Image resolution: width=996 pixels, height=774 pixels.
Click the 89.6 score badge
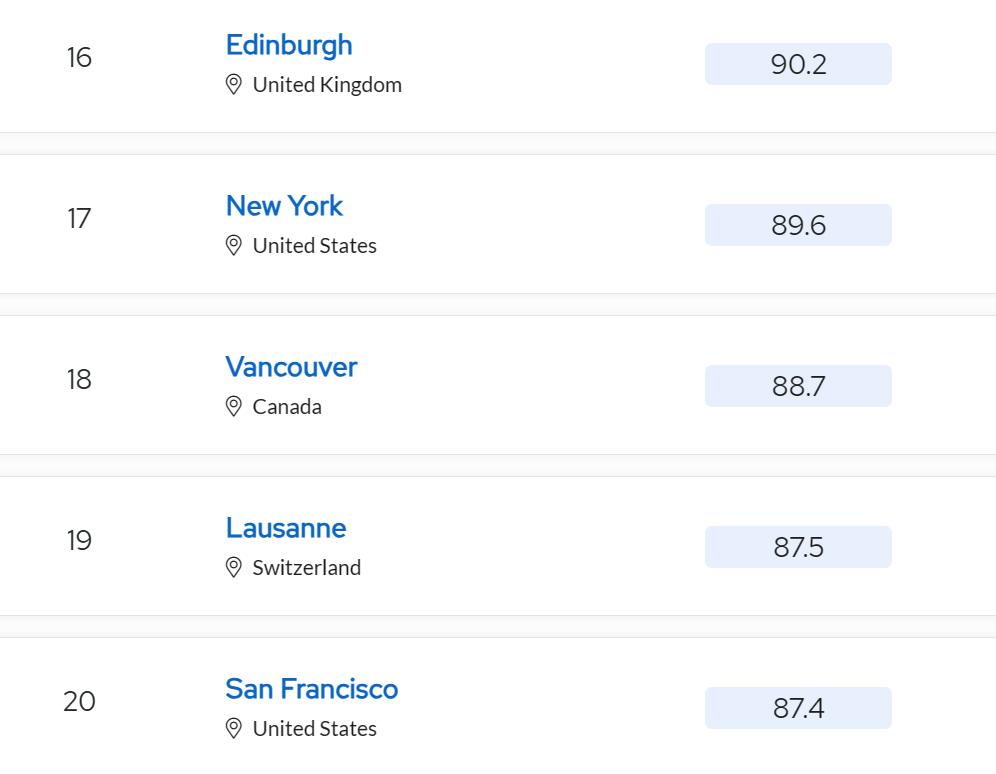point(798,225)
